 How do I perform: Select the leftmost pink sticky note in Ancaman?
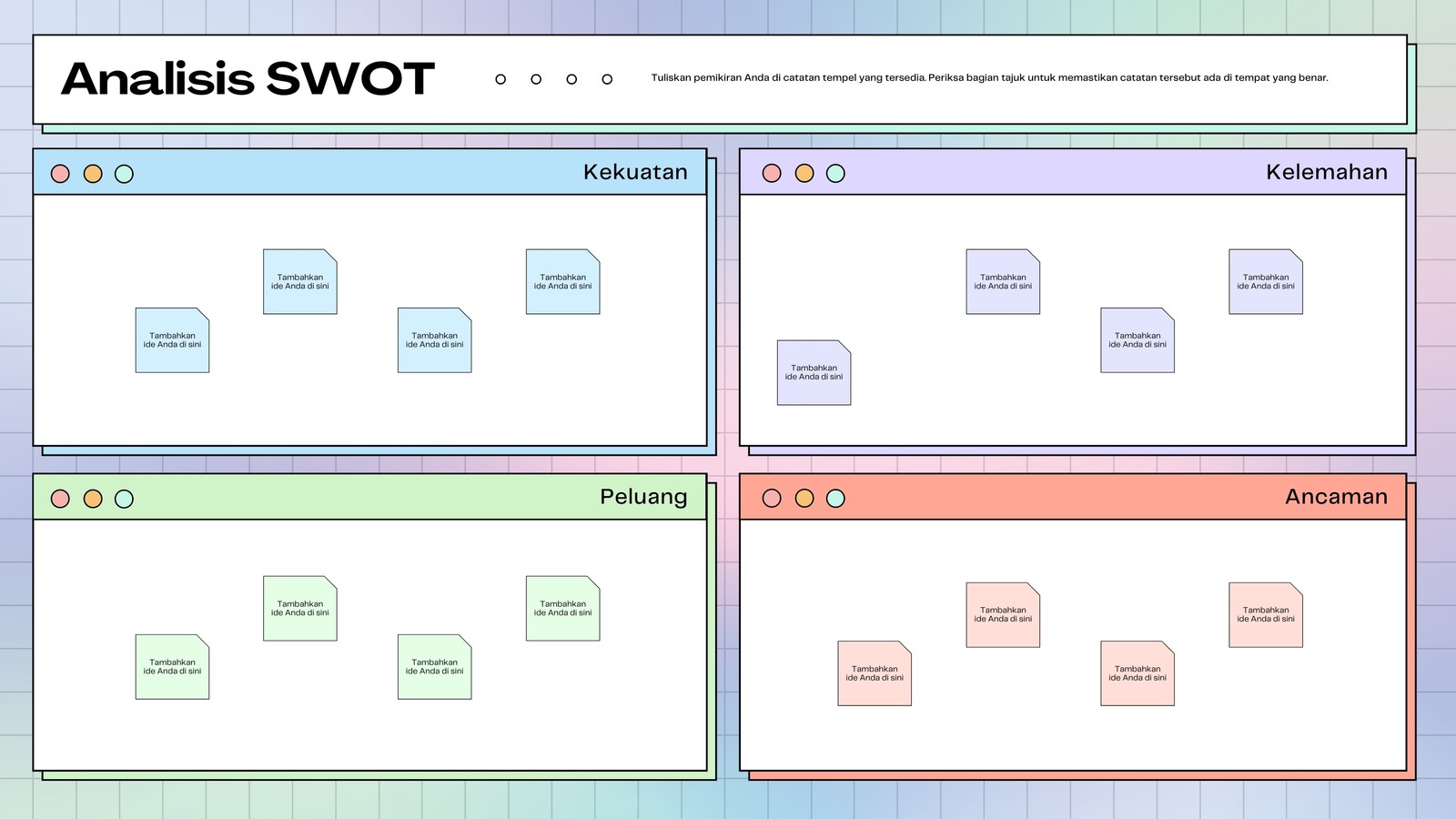[875, 673]
